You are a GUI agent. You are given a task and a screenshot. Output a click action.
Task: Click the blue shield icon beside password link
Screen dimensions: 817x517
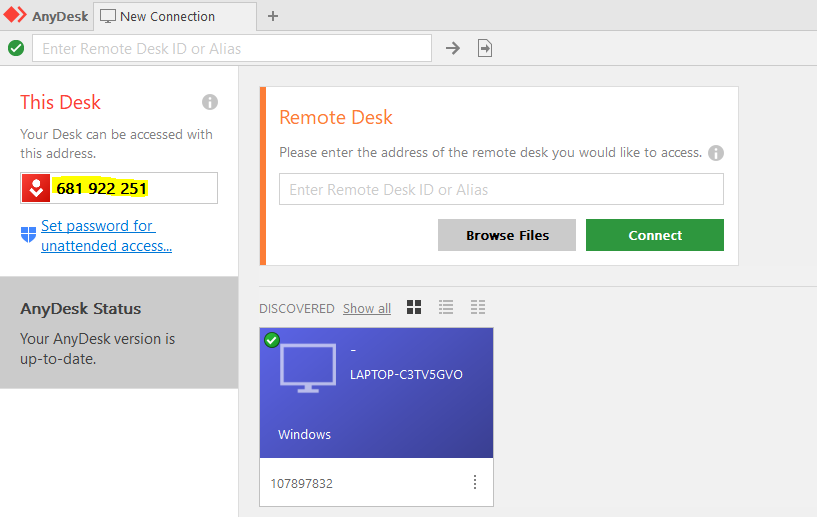pos(28,235)
